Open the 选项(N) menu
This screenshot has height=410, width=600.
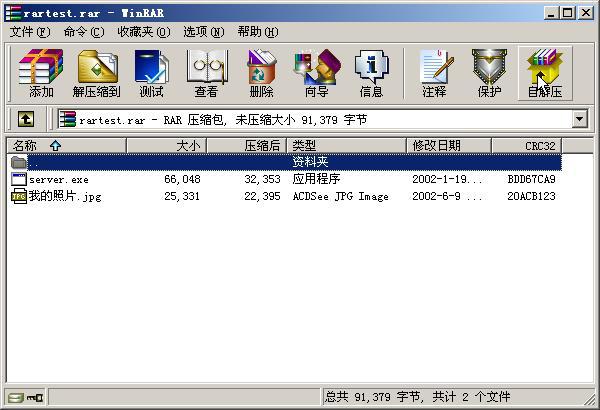(204, 32)
